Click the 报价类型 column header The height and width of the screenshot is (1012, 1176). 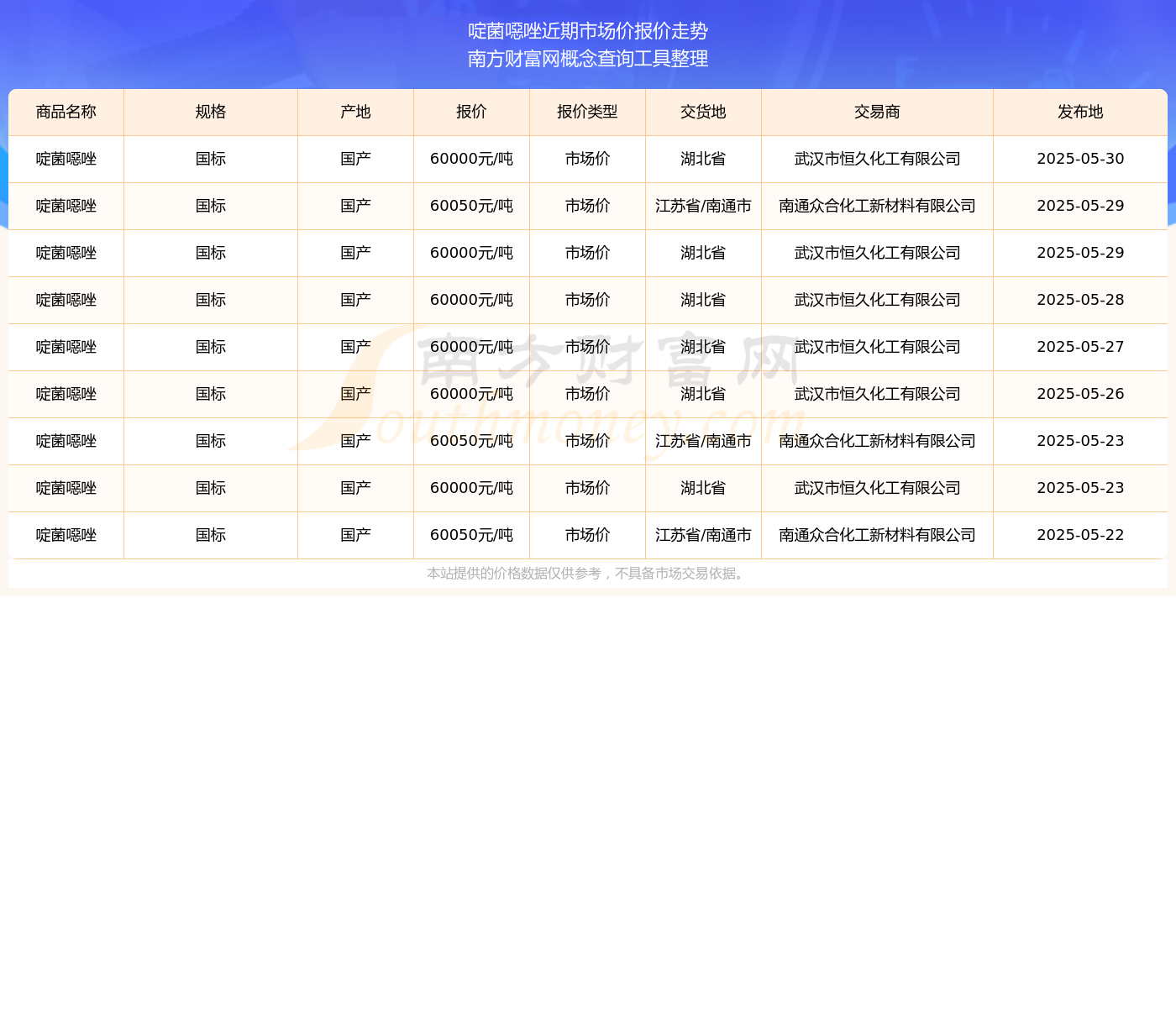click(x=587, y=113)
